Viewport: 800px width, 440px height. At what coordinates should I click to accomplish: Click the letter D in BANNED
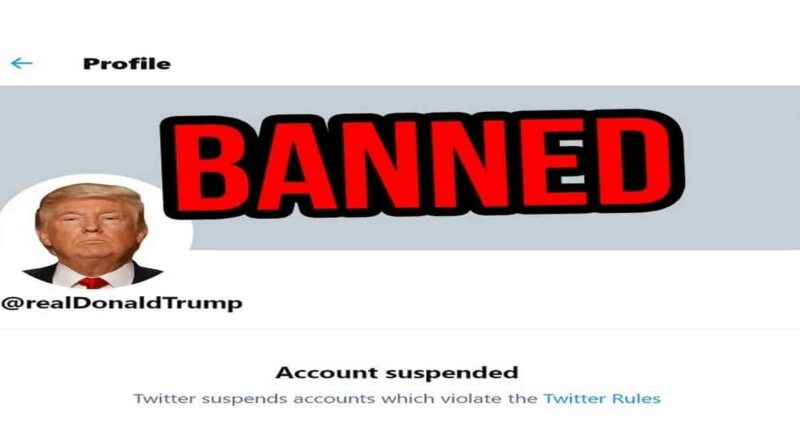(x=634, y=161)
